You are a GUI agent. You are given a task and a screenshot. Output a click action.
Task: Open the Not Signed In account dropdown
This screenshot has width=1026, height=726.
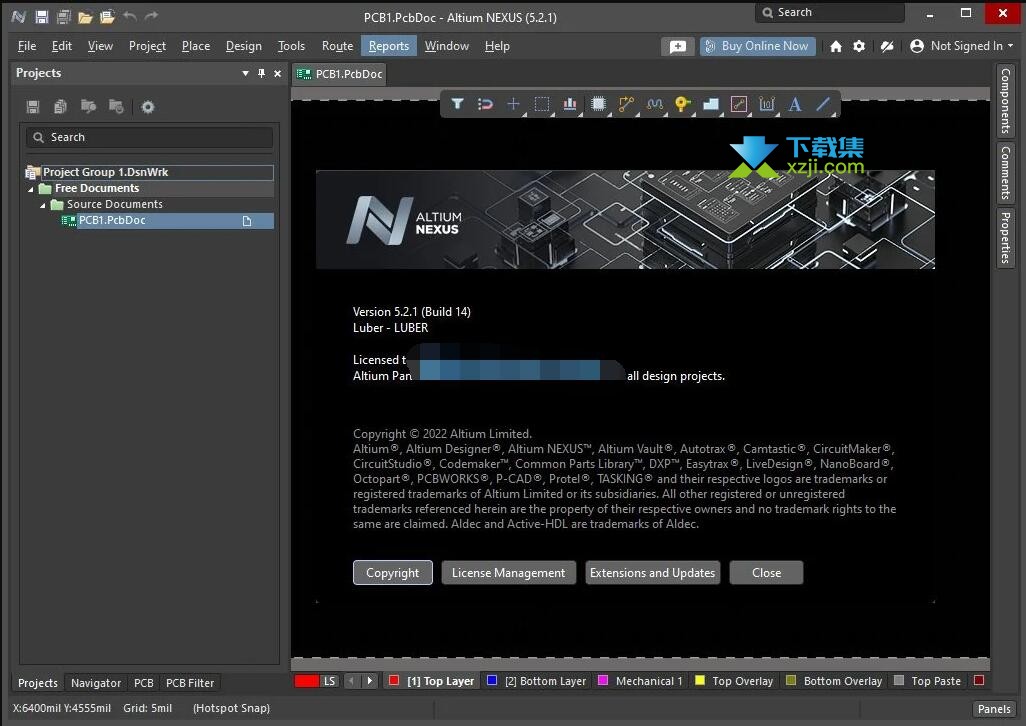pyautogui.click(x=961, y=46)
